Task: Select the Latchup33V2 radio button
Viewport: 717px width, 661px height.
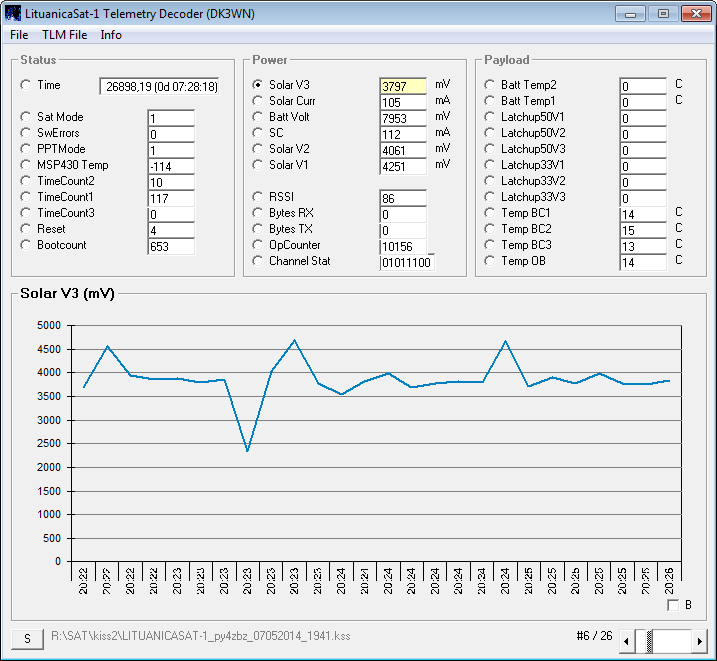Action: tap(489, 181)
